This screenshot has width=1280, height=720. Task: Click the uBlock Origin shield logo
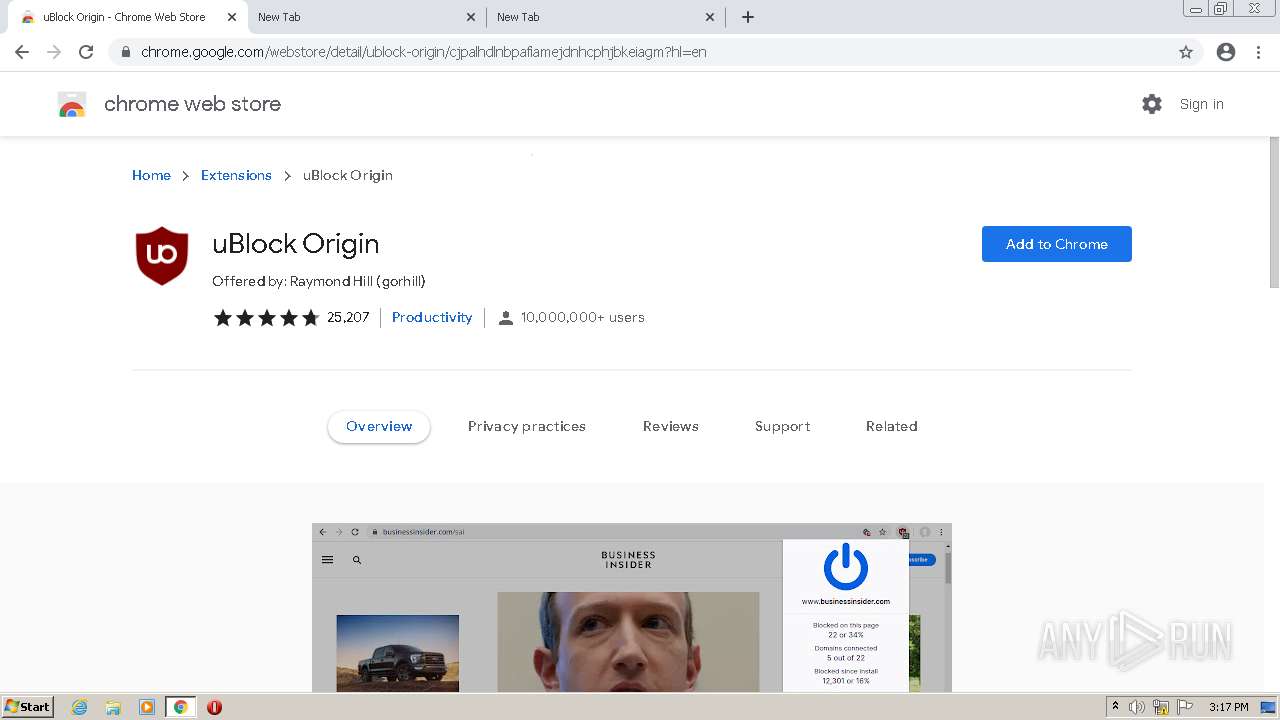pos(162,256)
